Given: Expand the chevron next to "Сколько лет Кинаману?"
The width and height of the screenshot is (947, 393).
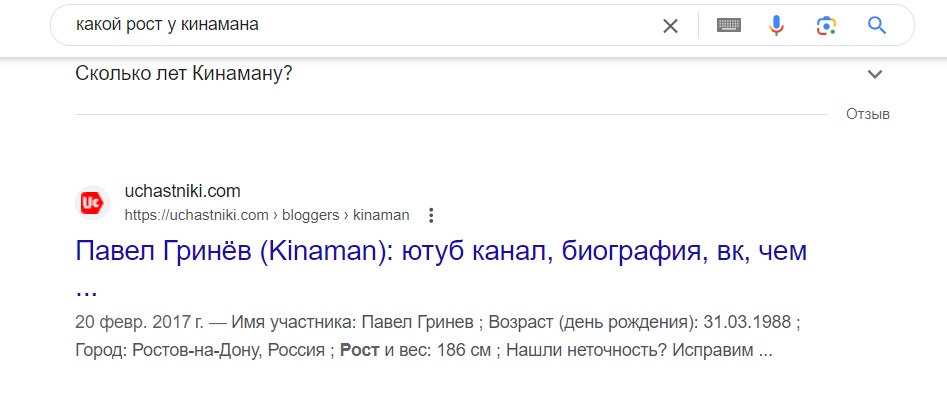Looking at the screenshot, I should click(x=875, y=74).
